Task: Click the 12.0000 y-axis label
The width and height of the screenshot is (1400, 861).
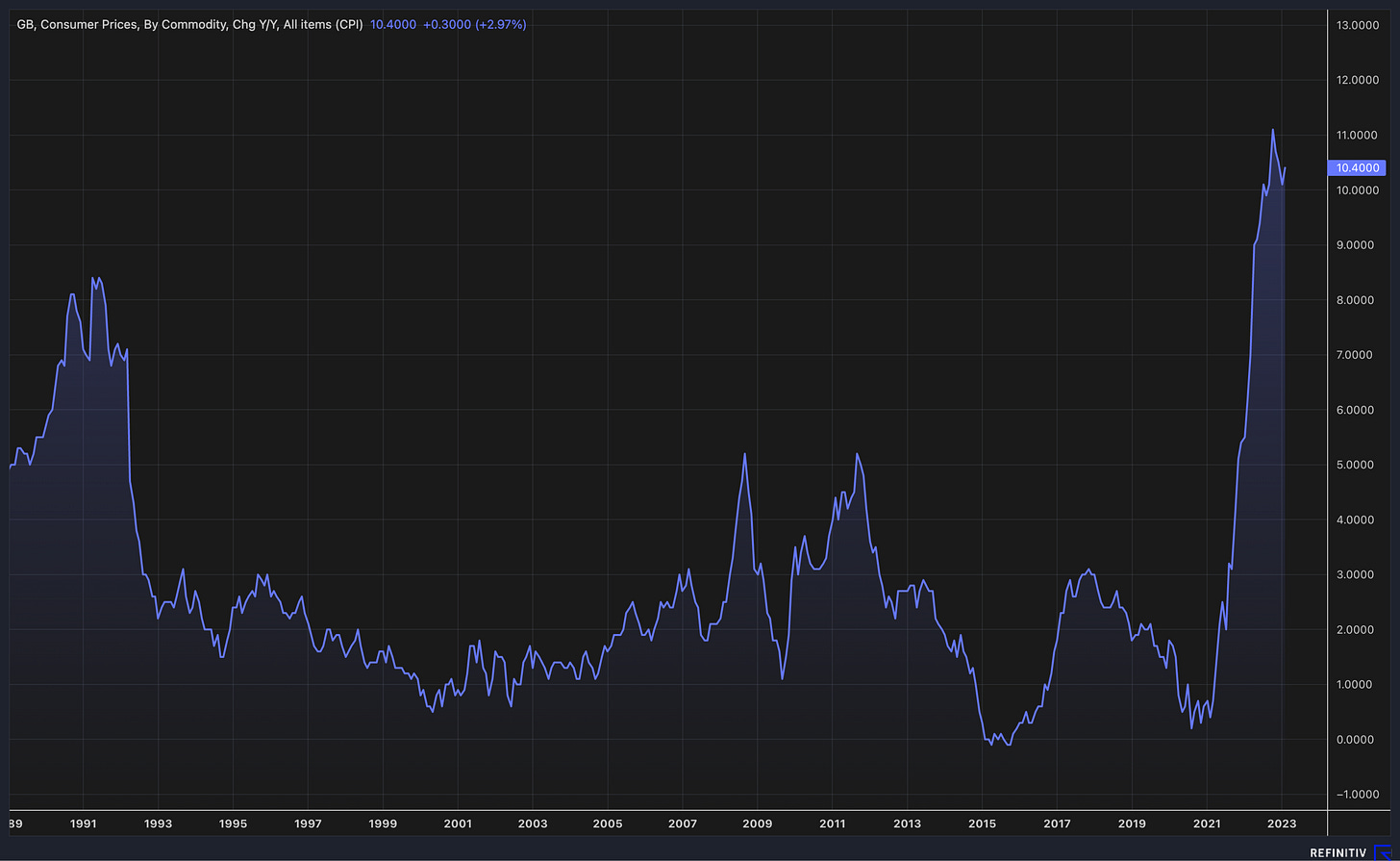Action: coord(1359,81)
